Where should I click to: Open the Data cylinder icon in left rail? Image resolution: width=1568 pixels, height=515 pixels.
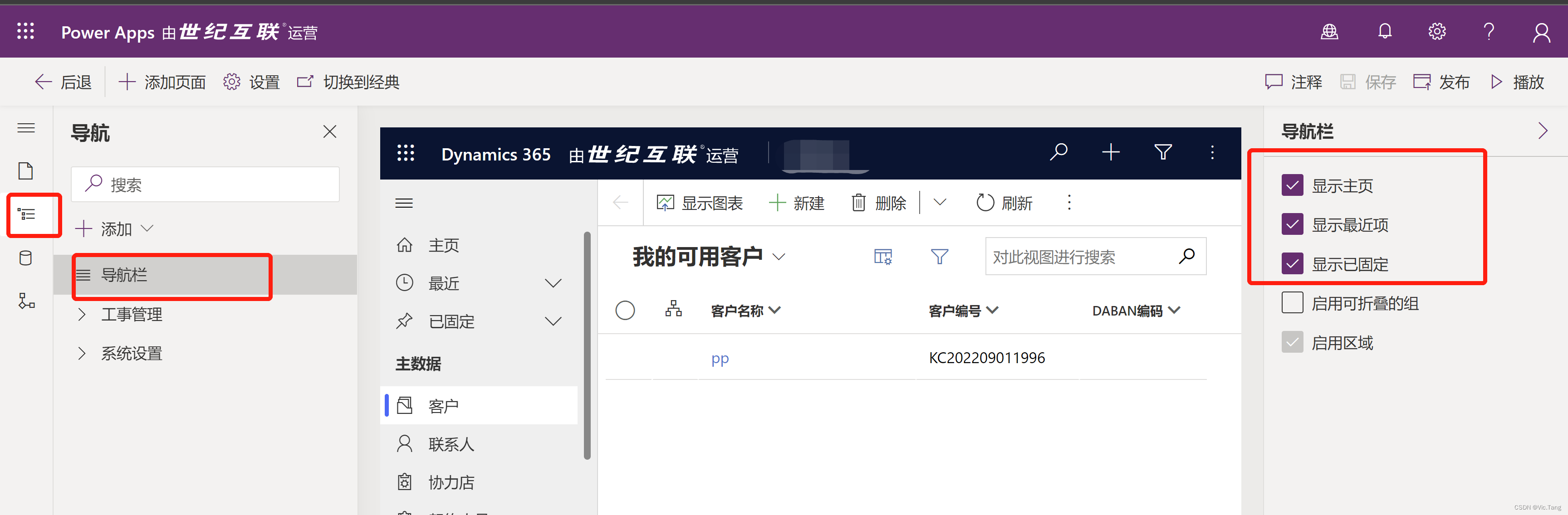coord(25,258)
